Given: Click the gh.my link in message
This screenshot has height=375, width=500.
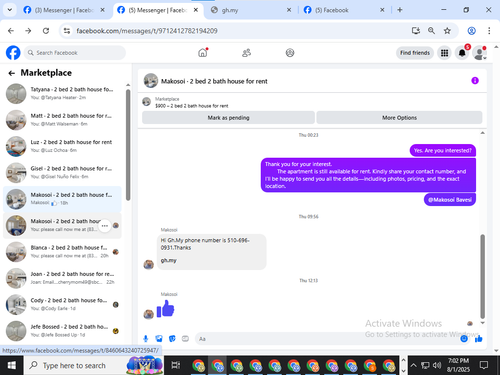Looking at the screenshot, I should coord(169,260).
